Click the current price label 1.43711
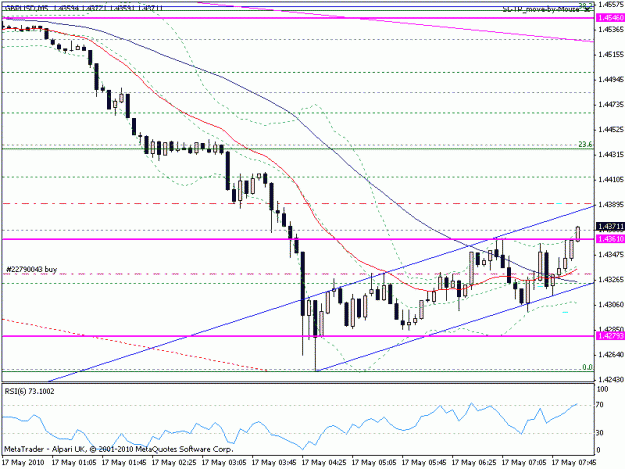Screen dimensions: 625x469 (x=610, y=226)
